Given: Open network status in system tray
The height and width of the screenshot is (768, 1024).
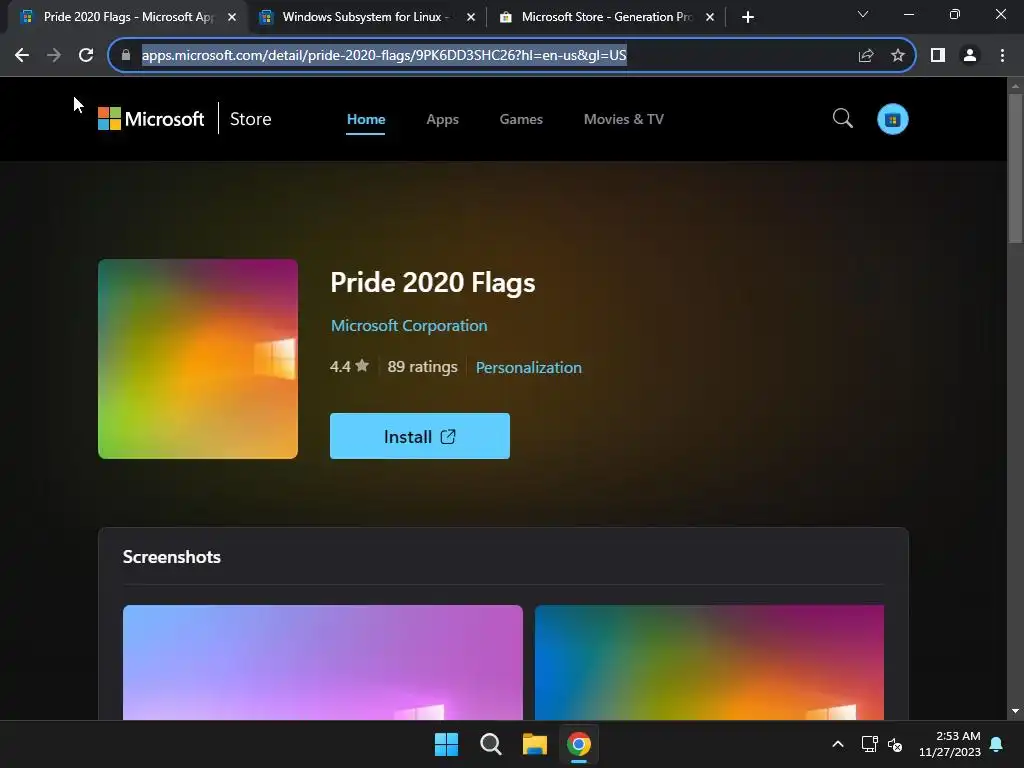Looking at the screenshot, I should 869,744.
